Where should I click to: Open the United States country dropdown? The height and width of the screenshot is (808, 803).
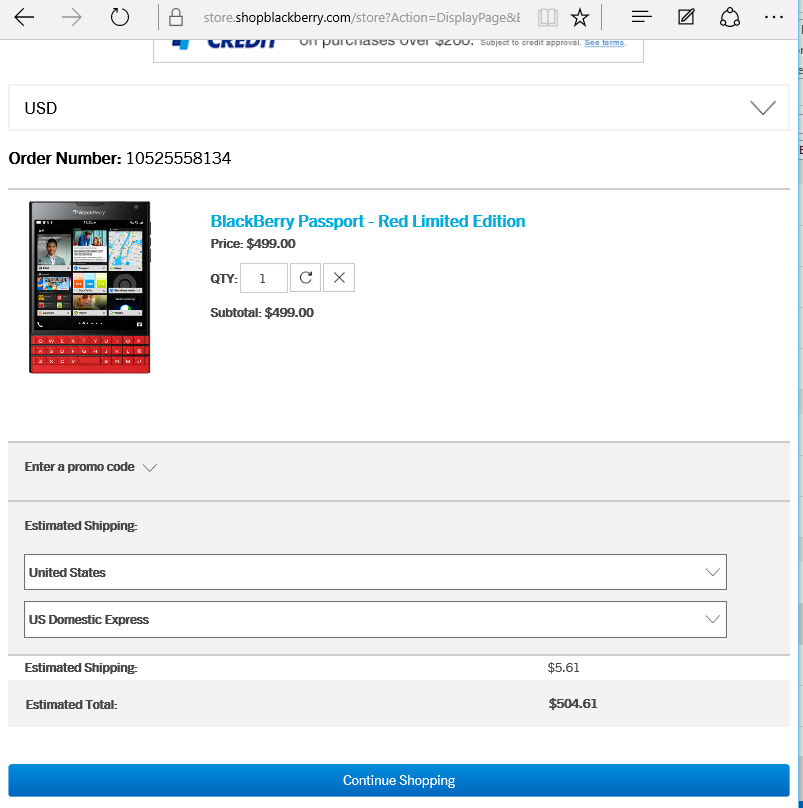[375, 572]
